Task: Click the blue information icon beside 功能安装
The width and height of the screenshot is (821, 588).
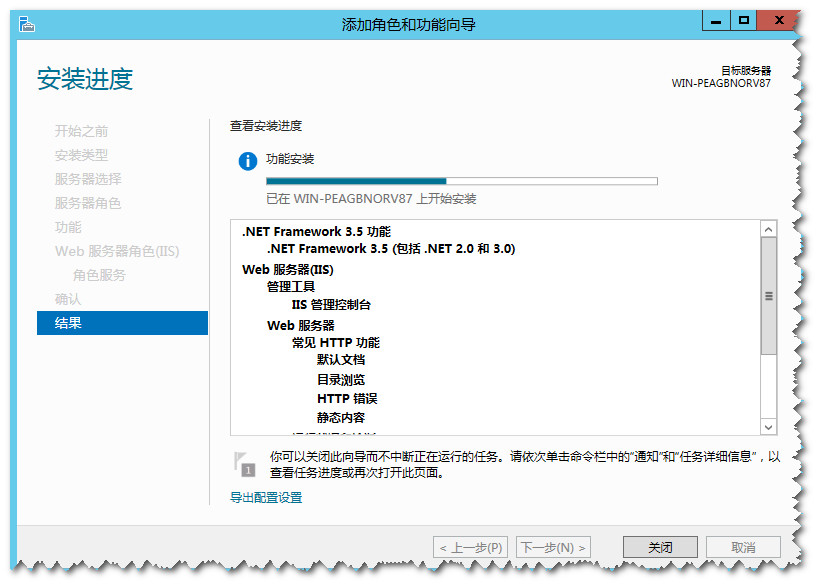Action: tap(248, 161)
